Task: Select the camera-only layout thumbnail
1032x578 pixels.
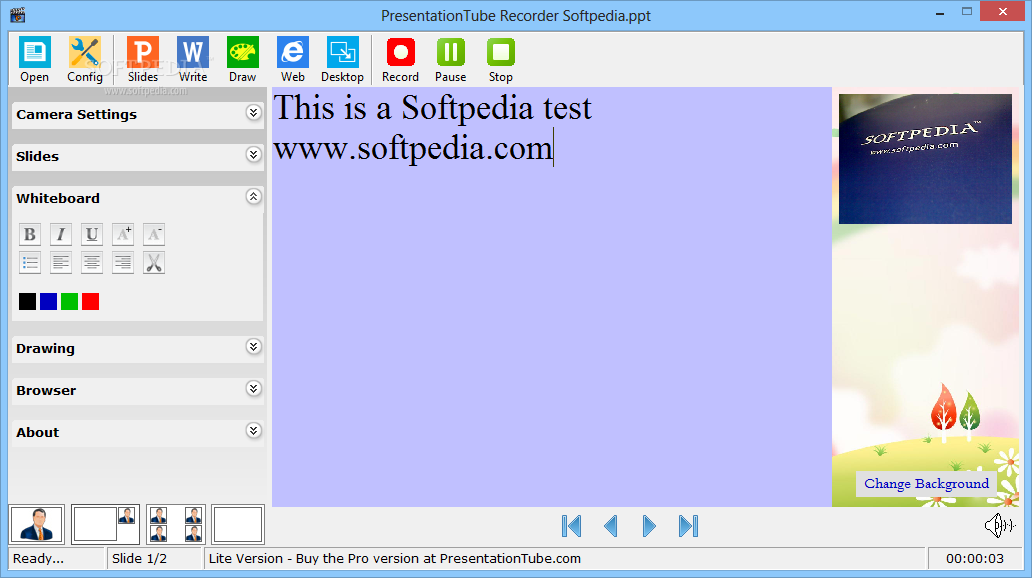Action: [38, 525]
